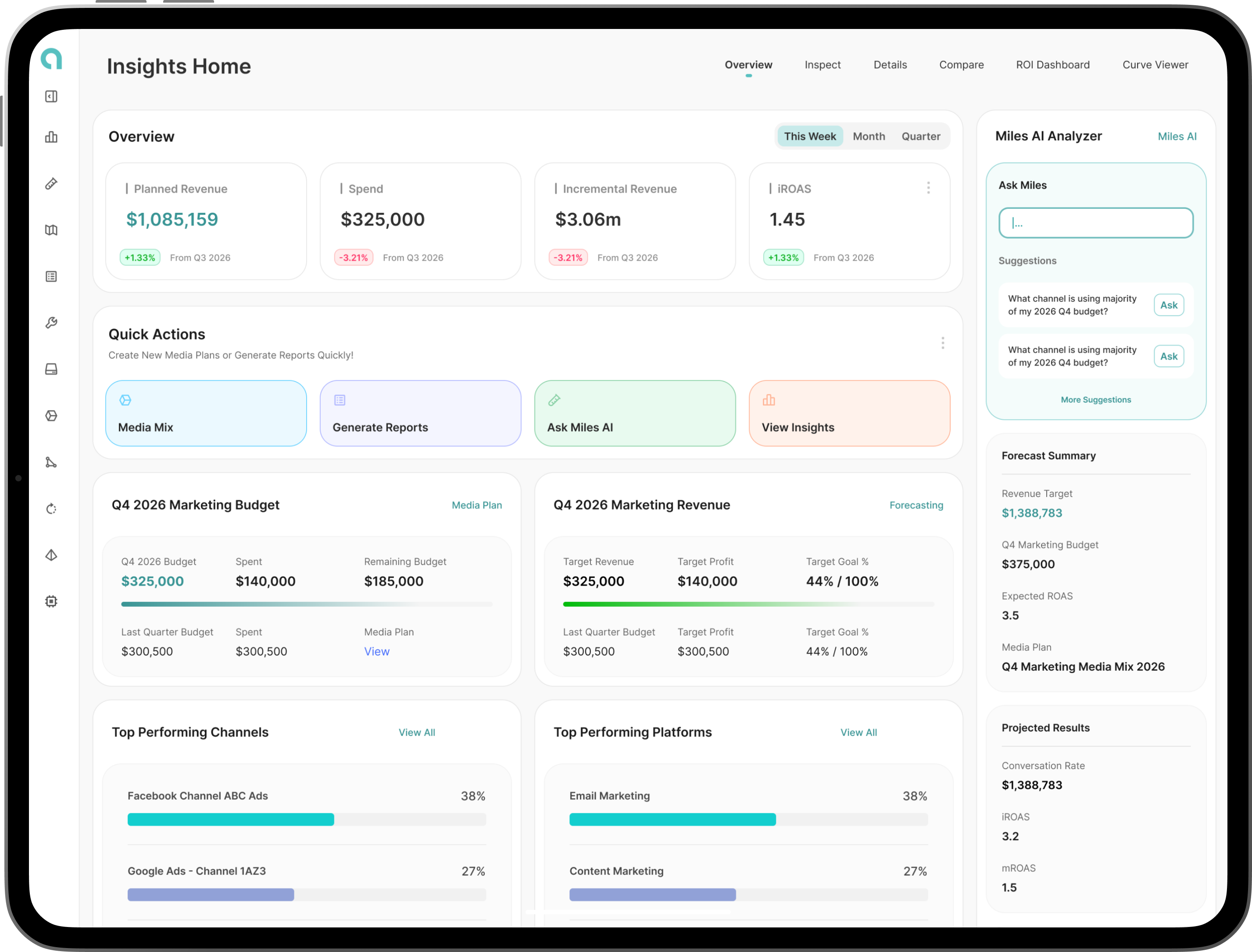This screenshot has height=952, width=1252.
Task: Open the bar chart sidebar icon
Action: click(x=51, y=137)
